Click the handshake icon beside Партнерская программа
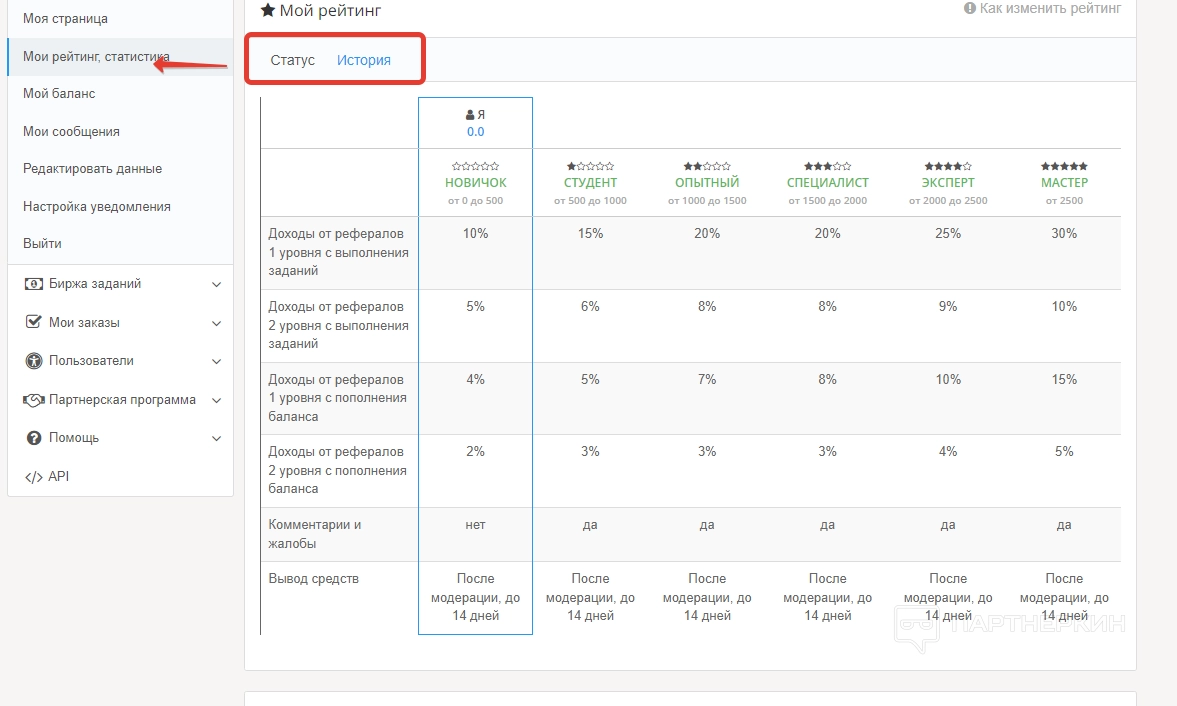Screen dimensions: 1177x706 [x=34, y=400]
